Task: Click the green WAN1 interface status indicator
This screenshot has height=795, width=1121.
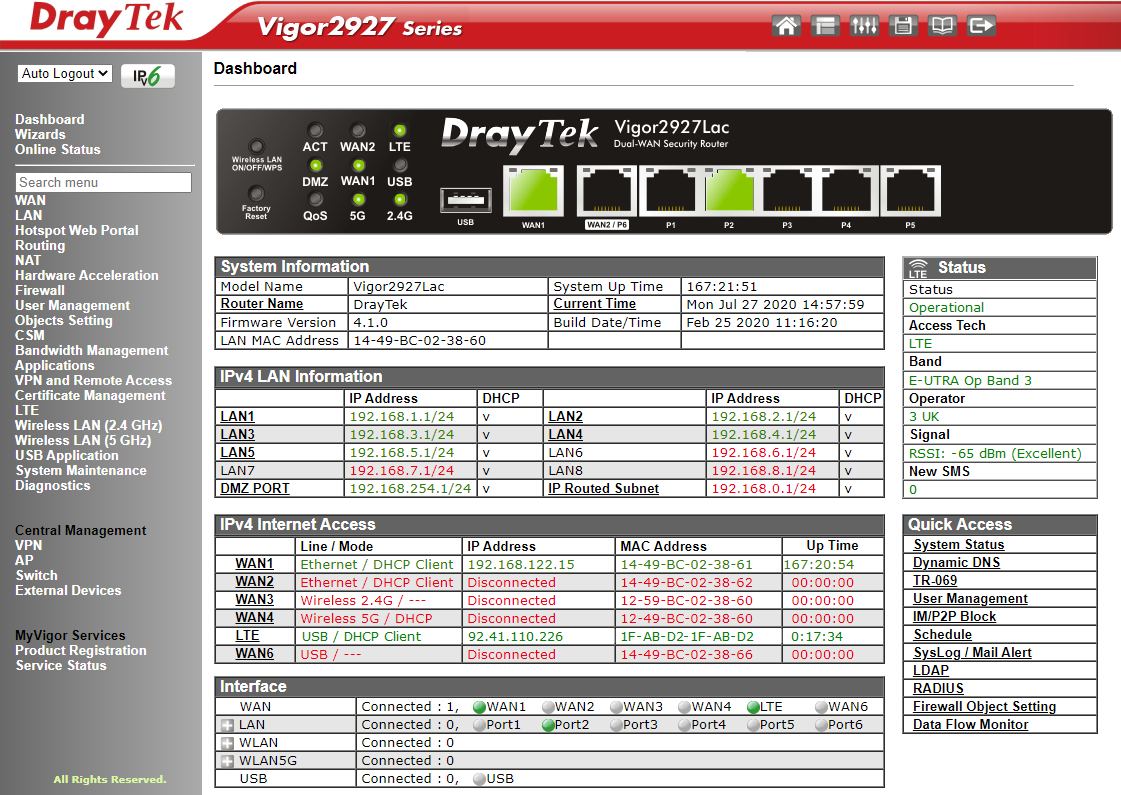Action: tap(479, 707)
